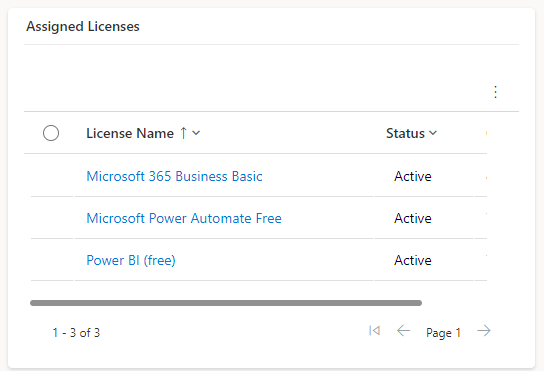The height and width of the screenshot is (371, 544).
Task: Select Active status of Power BI (free)
Action: pyautogui.click(x=413, y=260)
